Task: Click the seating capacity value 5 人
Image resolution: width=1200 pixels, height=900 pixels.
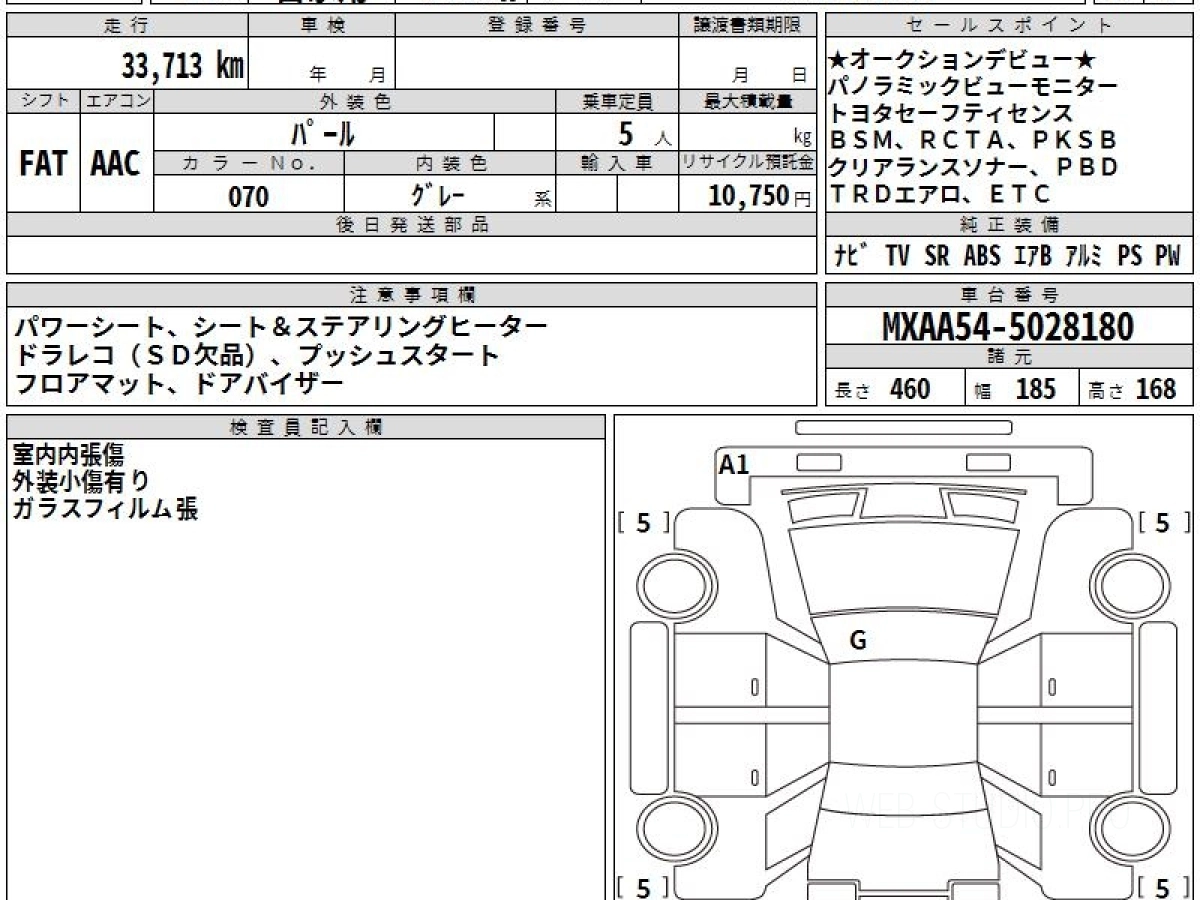Action: point(645,133)
